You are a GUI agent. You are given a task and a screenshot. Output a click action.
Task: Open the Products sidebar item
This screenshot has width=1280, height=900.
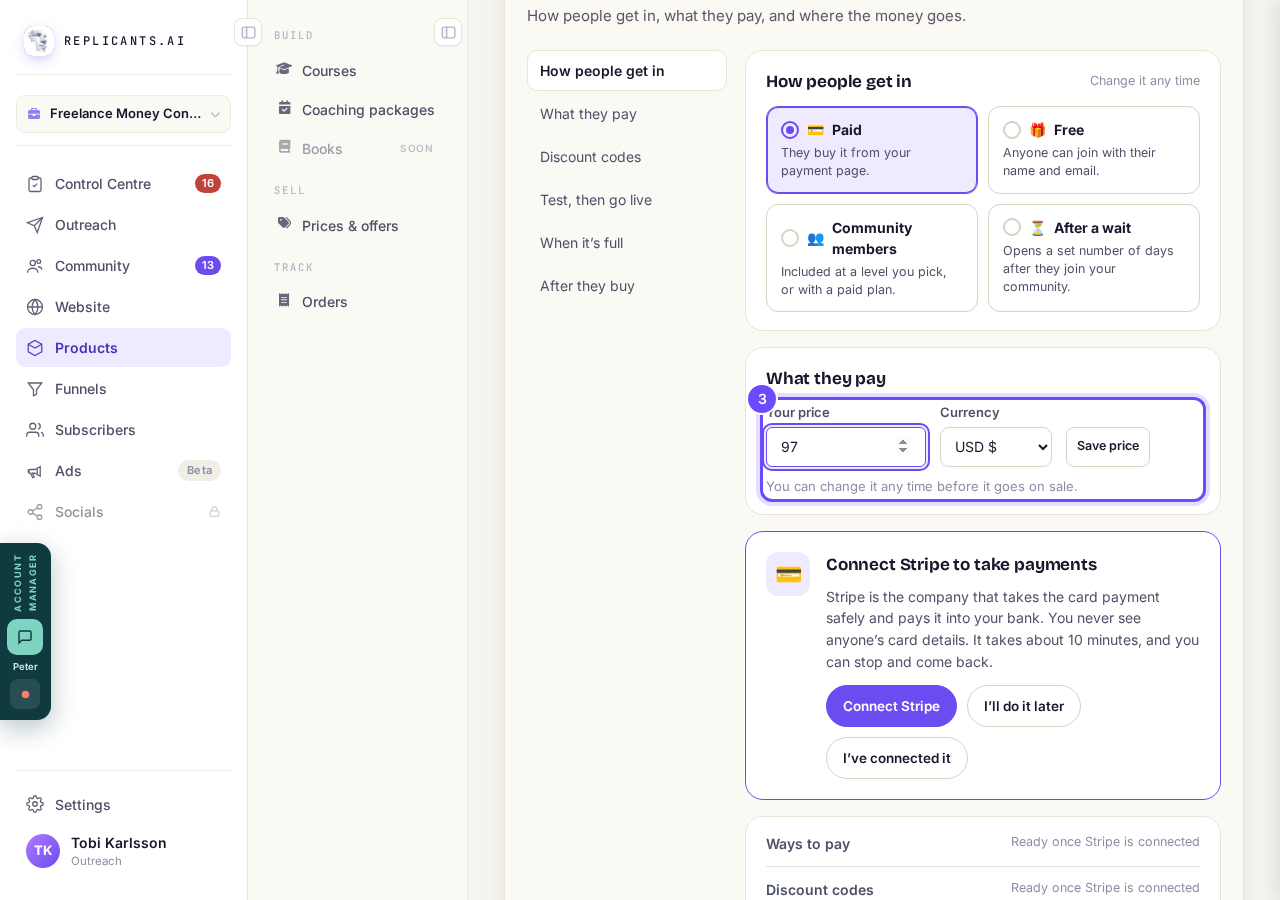(123, 348)
